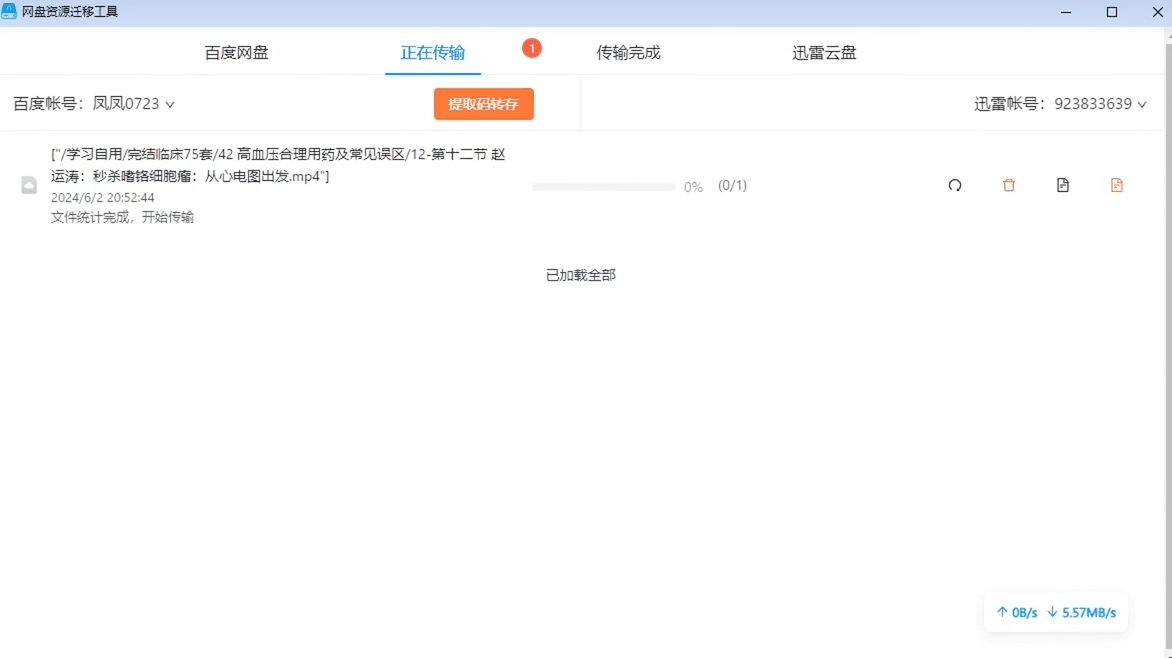This screenshot has width=1172, height=658.
Task: Open the 凤凤0723 Baidu account dropdown
Action: tap(131, 103)
